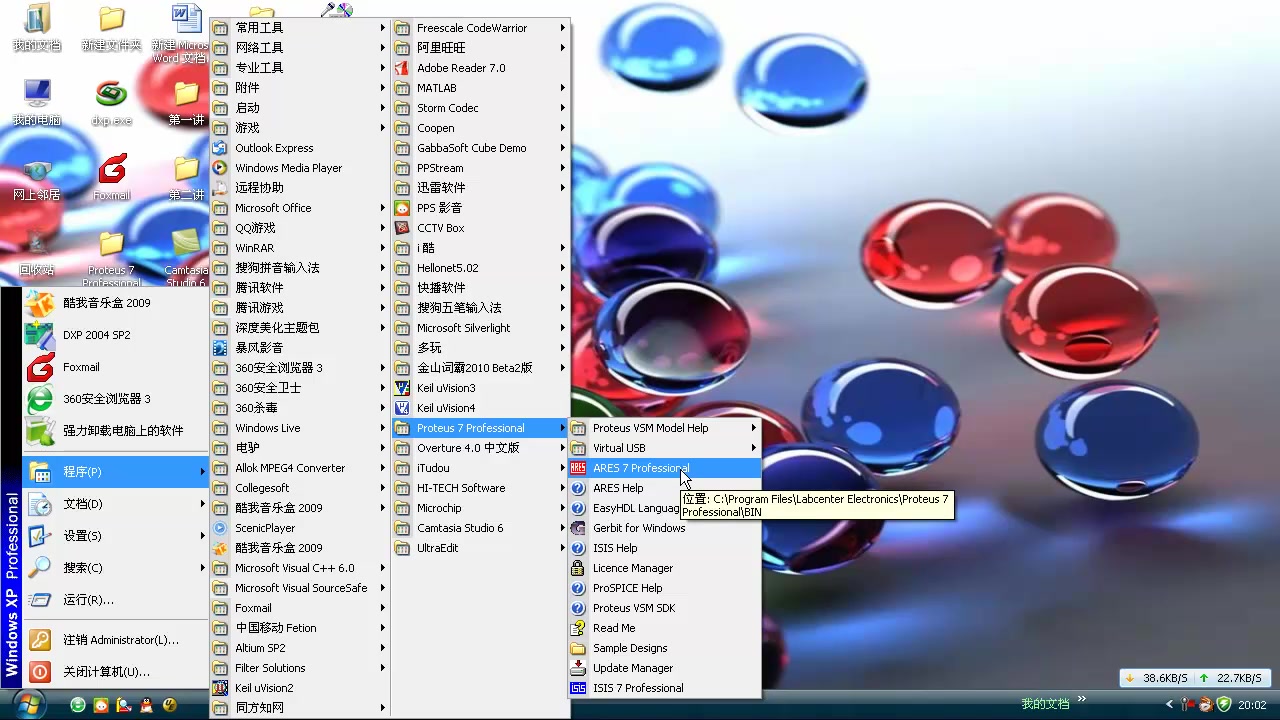Open Update Manager entry
1280x720 pixels.
[665, 668]
